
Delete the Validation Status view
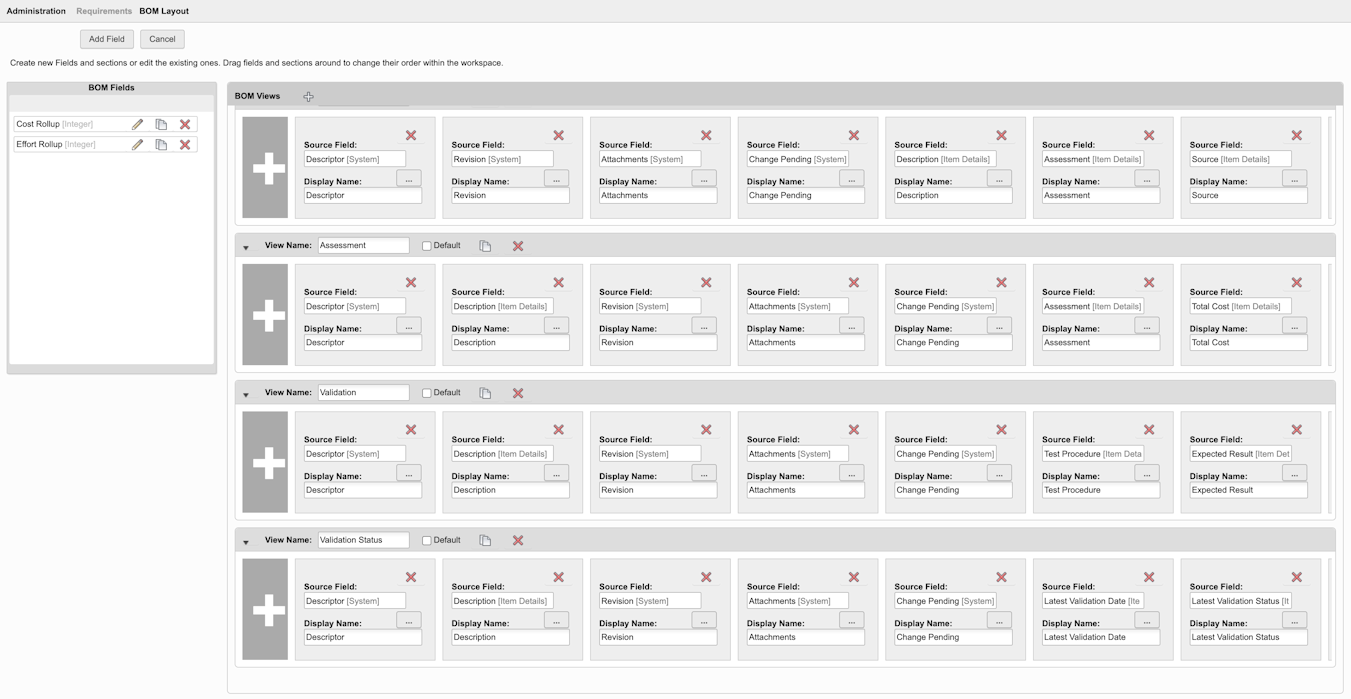pyautogui.click(x=518, y=540)
